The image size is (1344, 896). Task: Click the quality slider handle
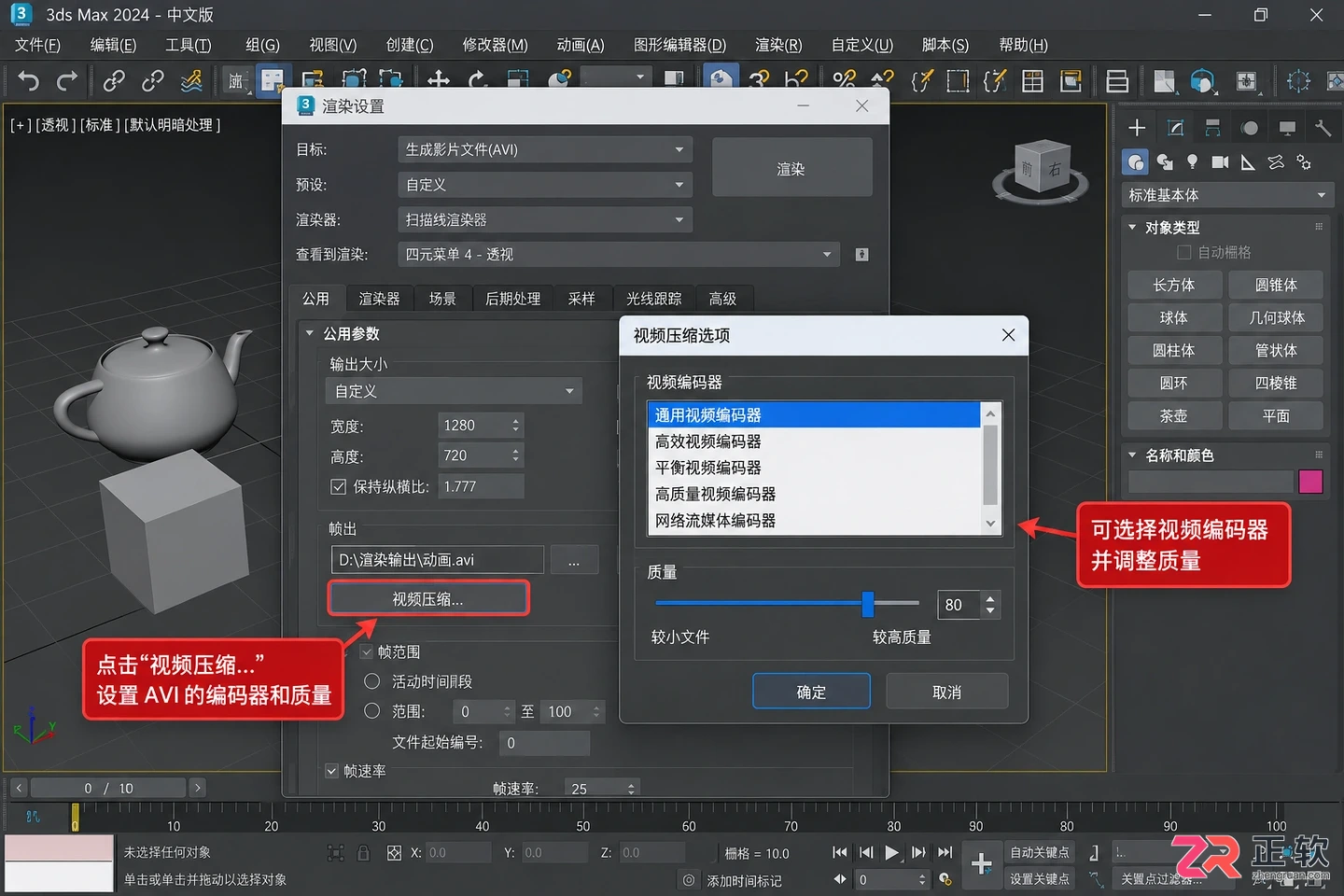[x=868, y=604]
